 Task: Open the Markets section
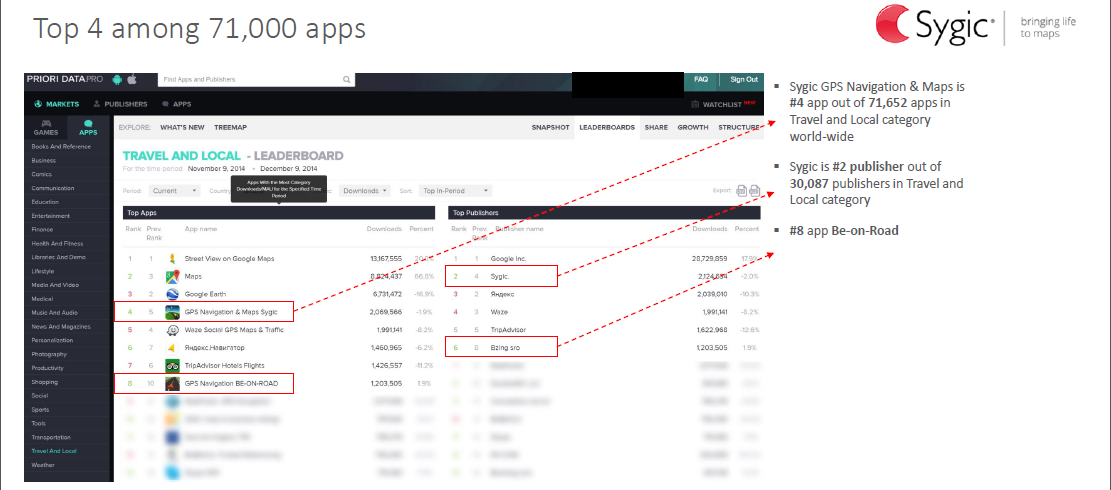(x=57, y=104)
